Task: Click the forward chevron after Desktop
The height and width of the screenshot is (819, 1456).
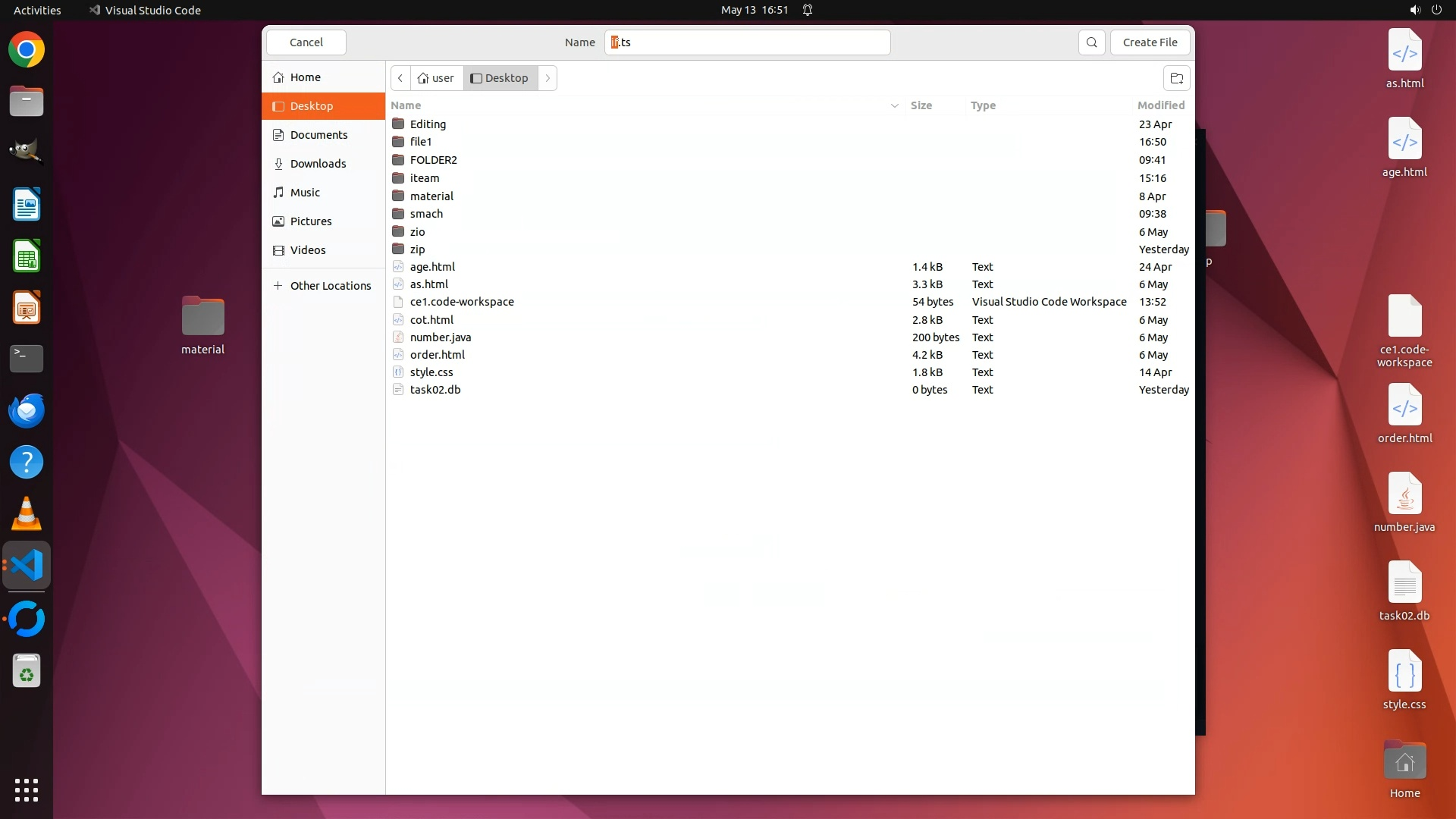Action: pyautogui.click(x=548, y=78)
